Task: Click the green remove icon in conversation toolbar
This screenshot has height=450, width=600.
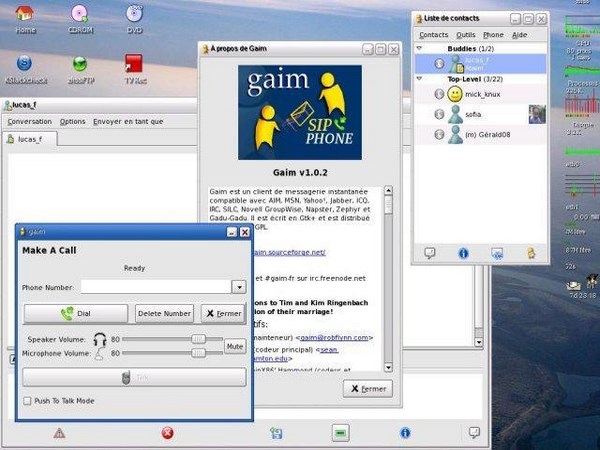Action: tap(340, 433)
